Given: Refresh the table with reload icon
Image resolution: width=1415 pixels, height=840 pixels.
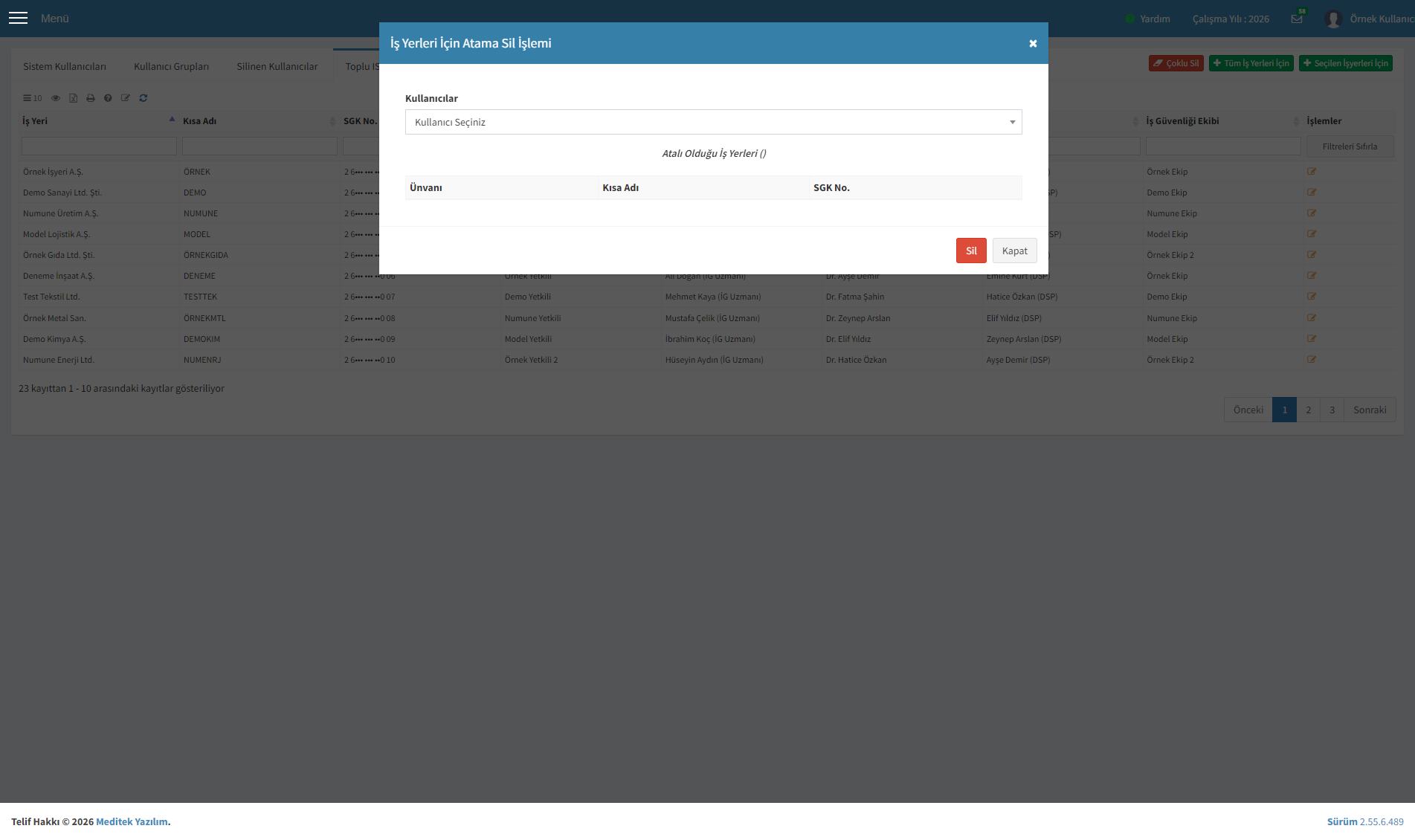Looking at the screenshot, I should (x=144, y=98).
